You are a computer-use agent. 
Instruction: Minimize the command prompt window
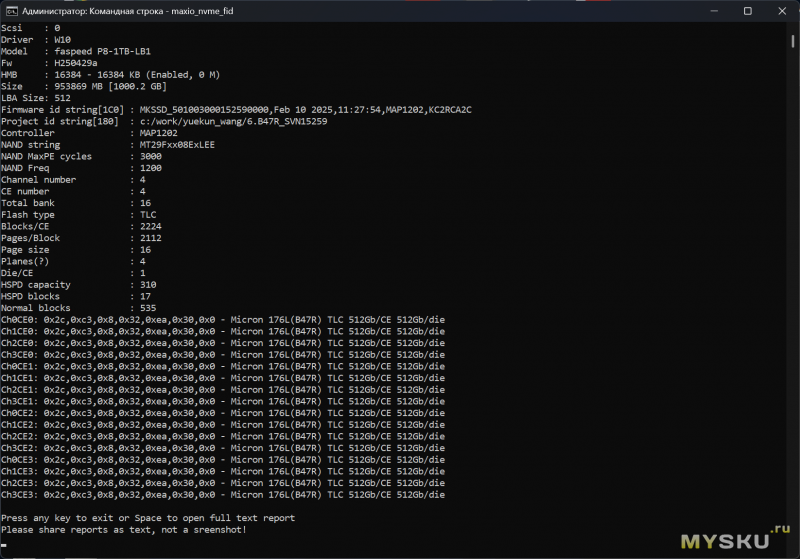pyautogui.click(x=714, y=11)
